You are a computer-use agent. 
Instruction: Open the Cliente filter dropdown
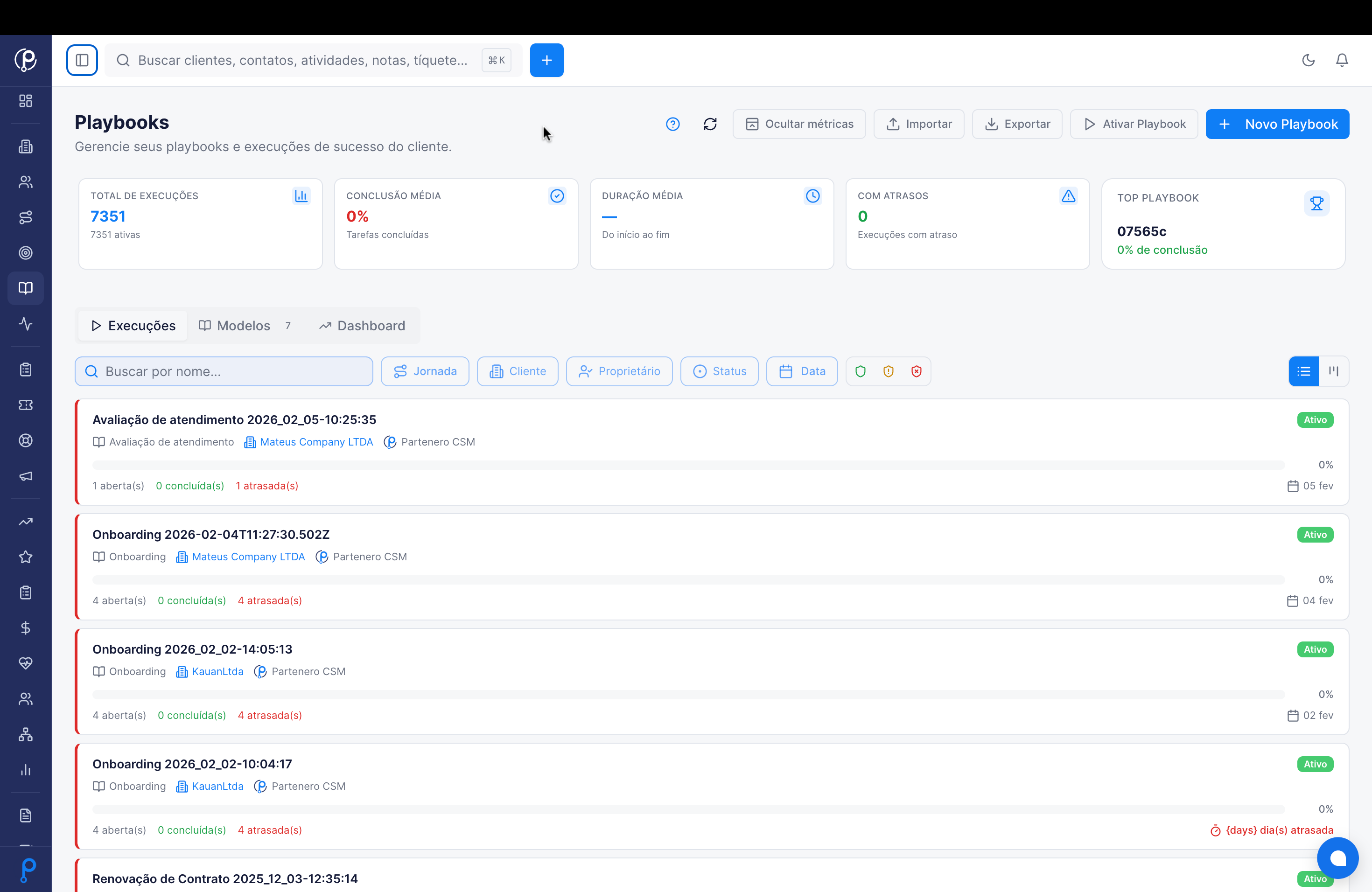click(517, 371)
